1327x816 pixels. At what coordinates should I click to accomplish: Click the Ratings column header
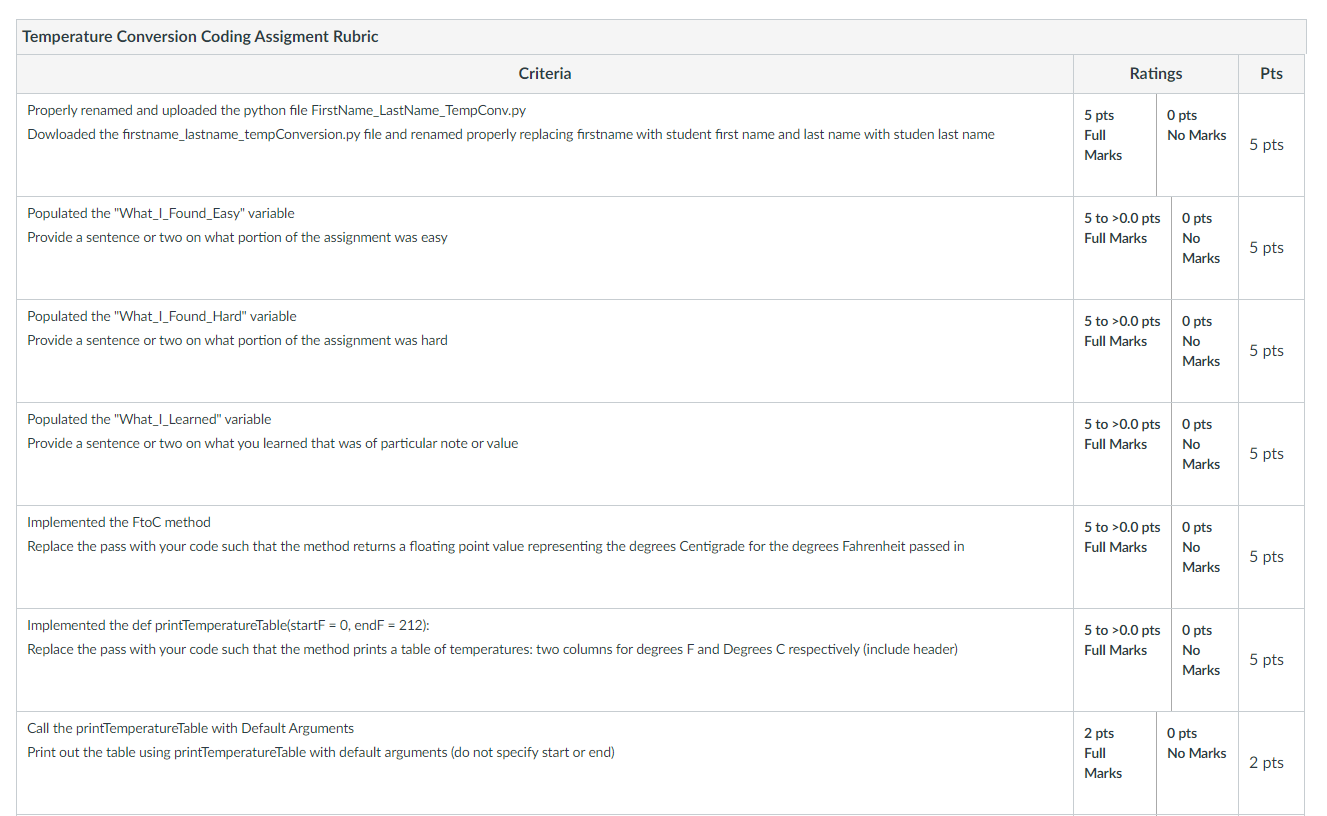coord(1155,73)
